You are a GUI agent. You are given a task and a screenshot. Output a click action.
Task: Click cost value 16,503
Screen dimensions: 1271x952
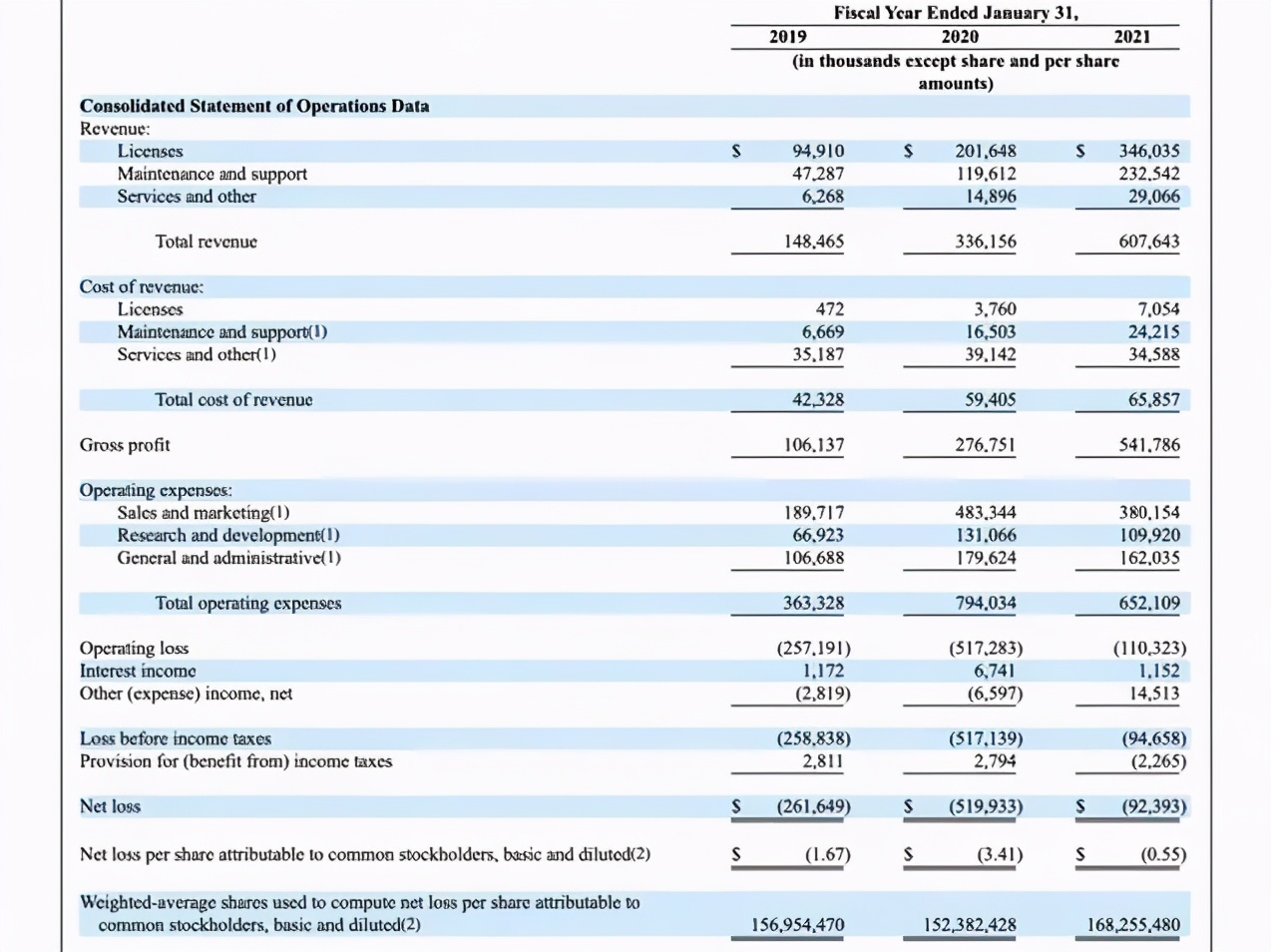pos(991,332)
